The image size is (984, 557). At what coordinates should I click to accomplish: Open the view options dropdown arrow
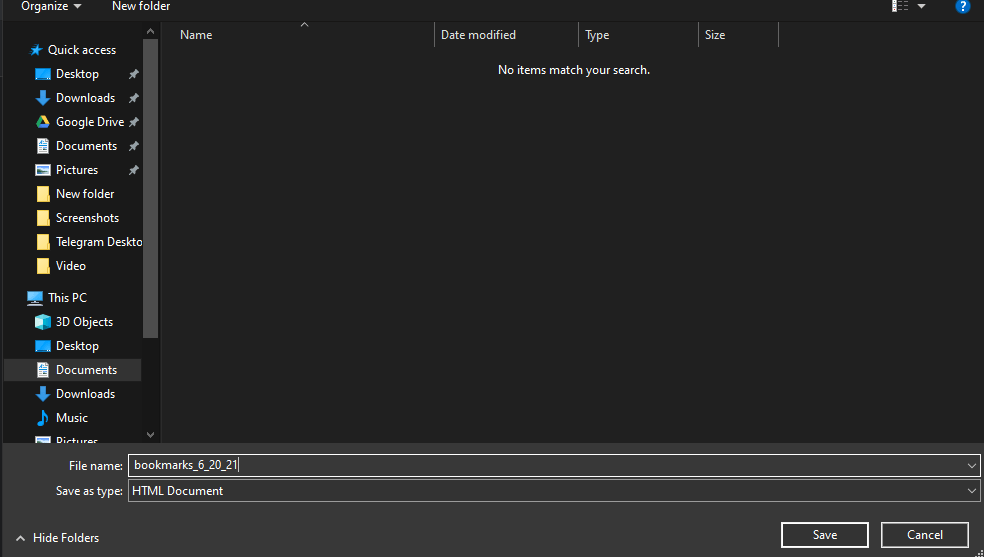pyautogui.click(x=921, y=6)
